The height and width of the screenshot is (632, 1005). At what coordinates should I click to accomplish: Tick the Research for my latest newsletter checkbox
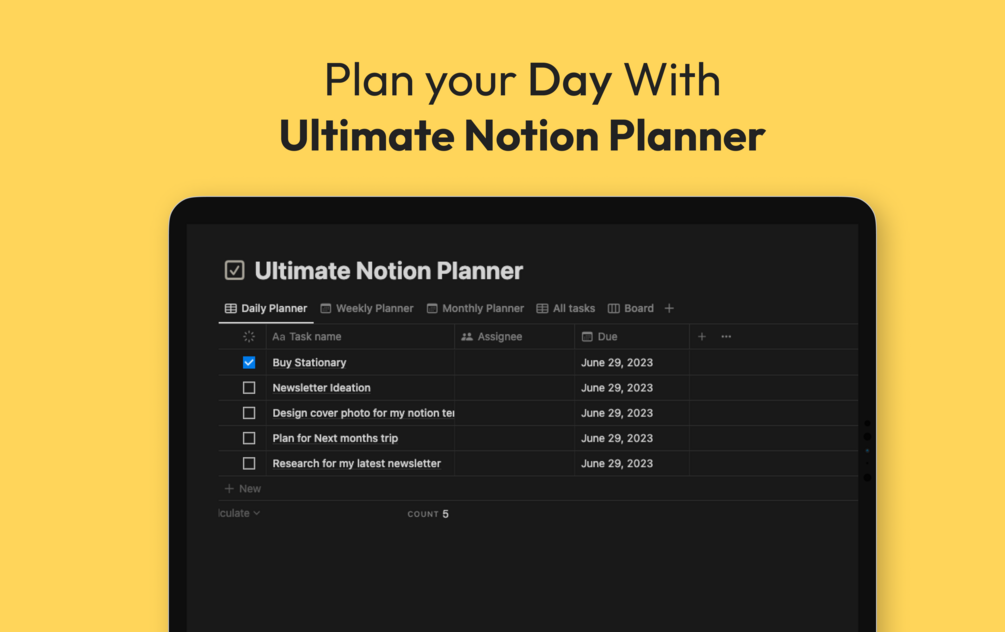point(249,463)
